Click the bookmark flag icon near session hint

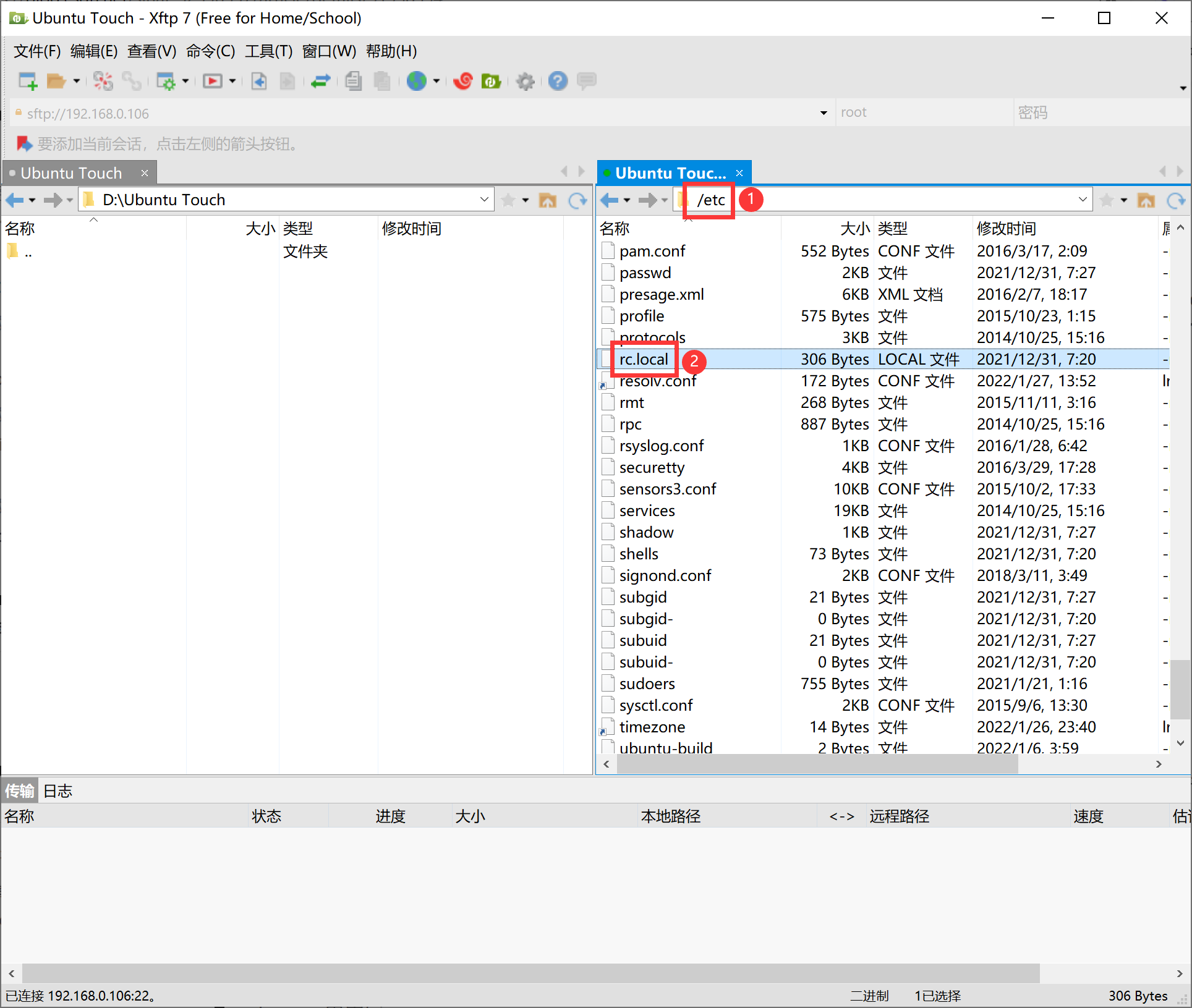point(24,144)
